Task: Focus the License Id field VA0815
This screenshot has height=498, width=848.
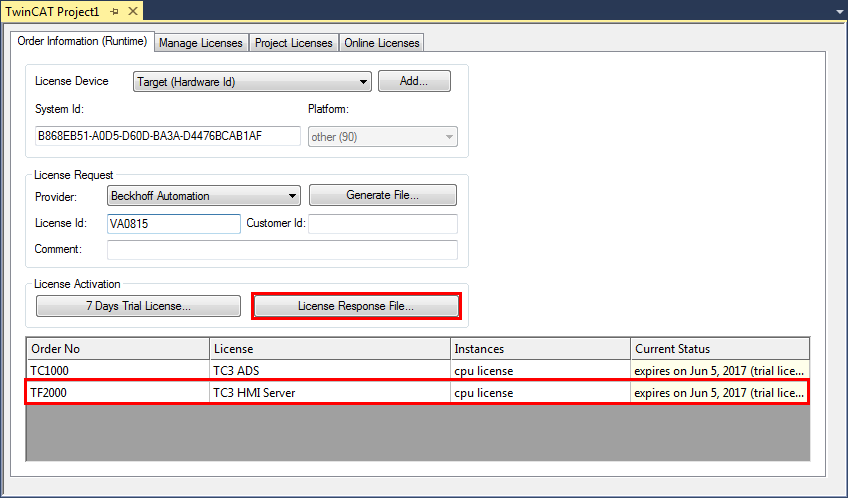Action: [x=174, y=224]
